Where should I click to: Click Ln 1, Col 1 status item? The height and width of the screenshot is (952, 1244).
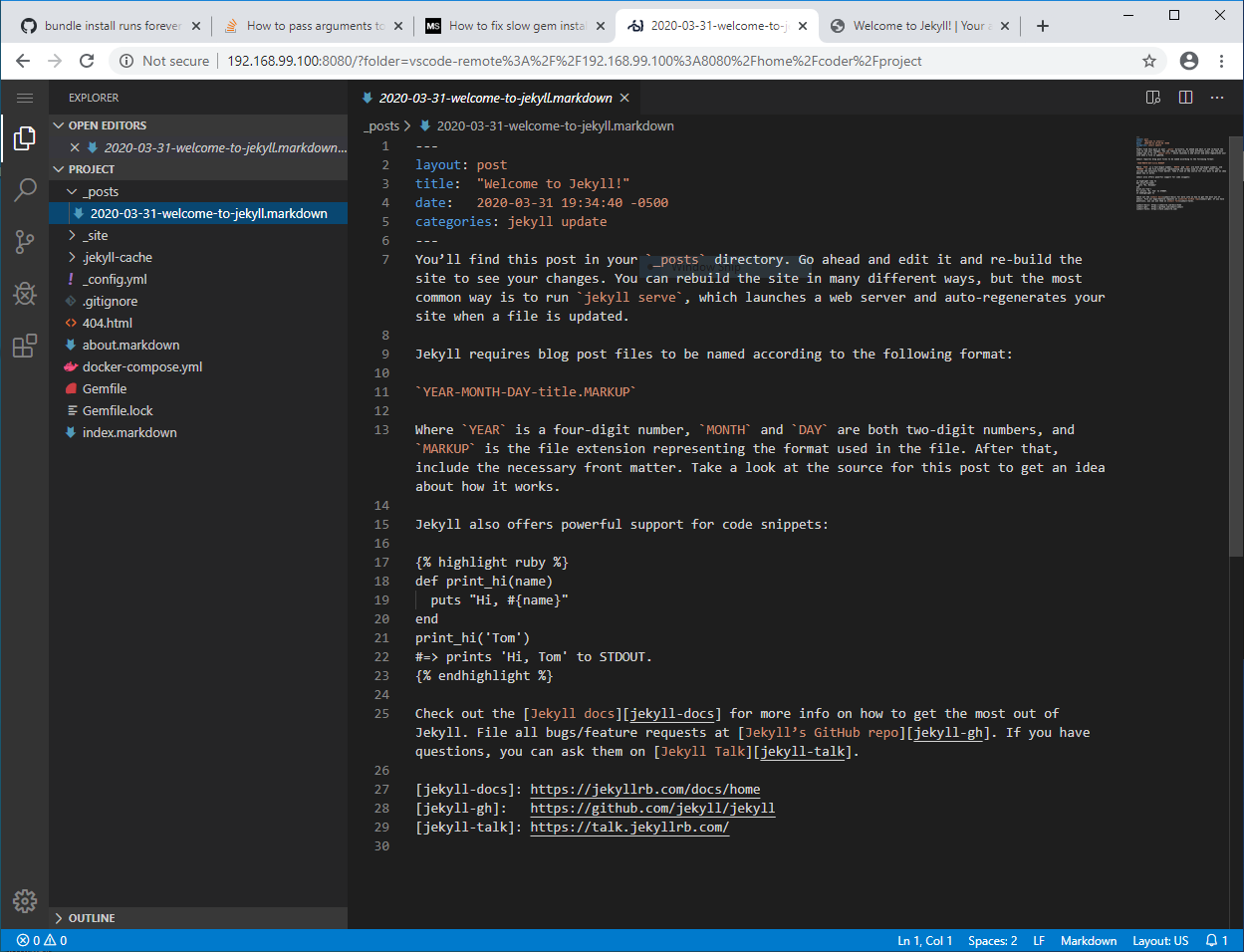pyautogui.click(x=924, y=940)
